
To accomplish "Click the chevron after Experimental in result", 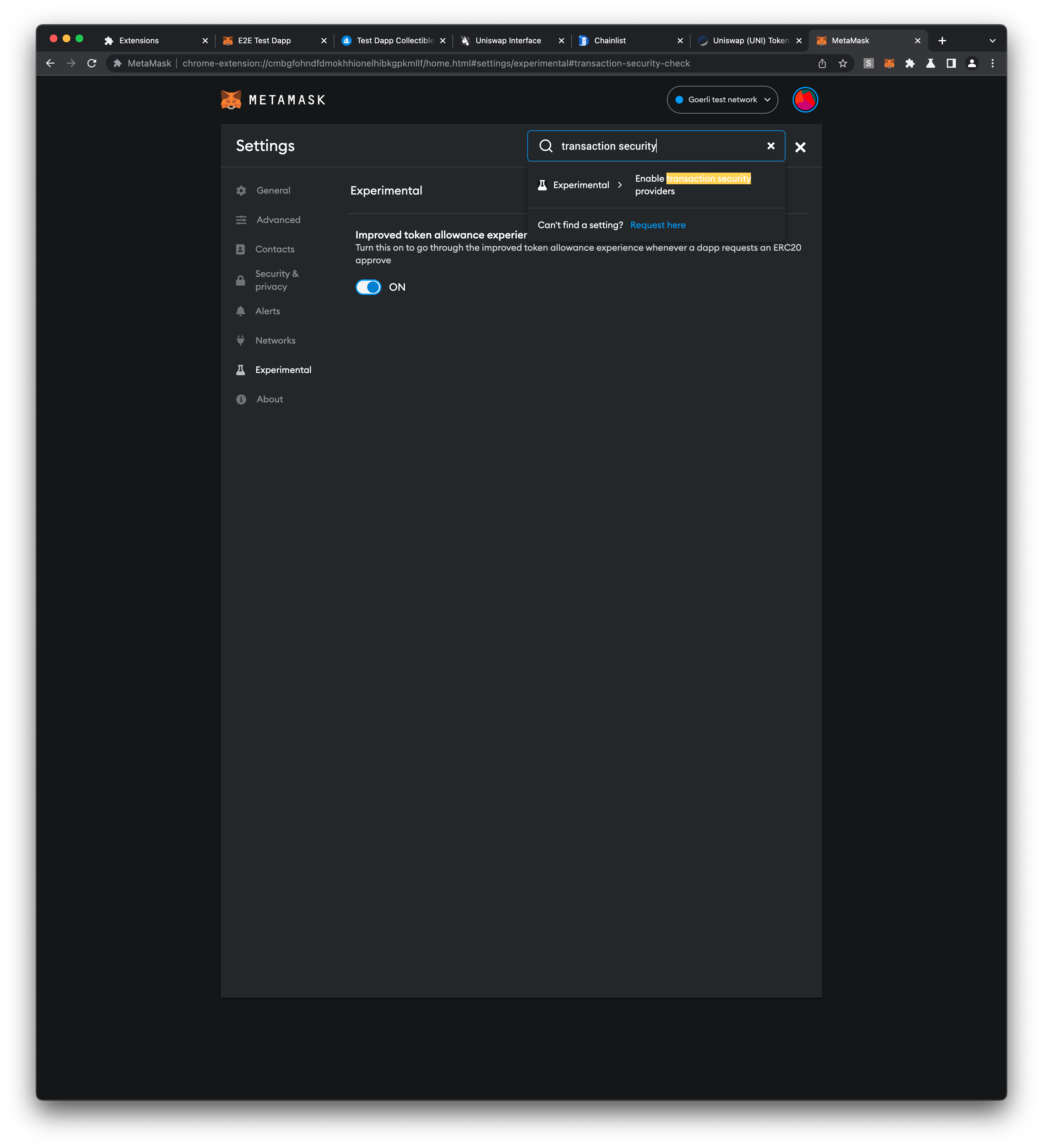I will pyautogui.click(x=620, y=185).
